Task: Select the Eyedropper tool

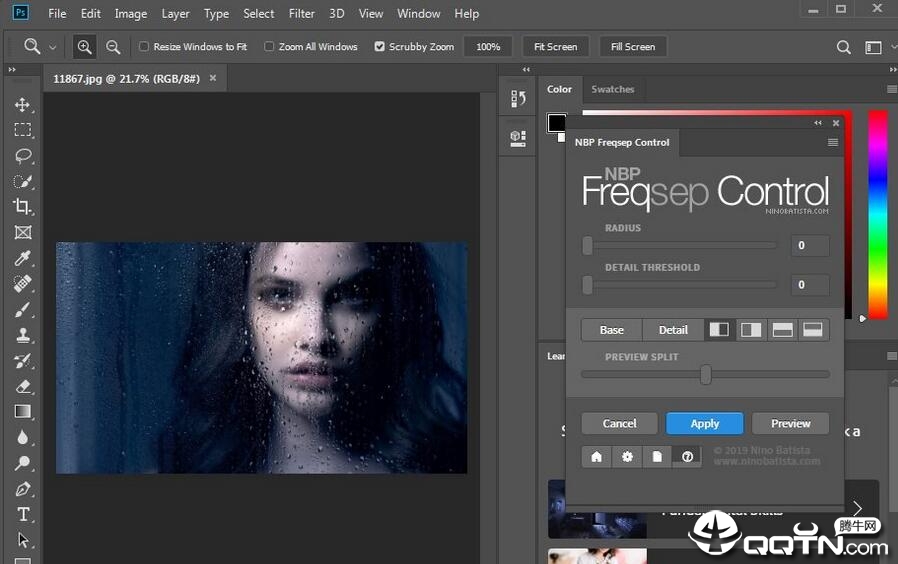Action: click(22, 259)
